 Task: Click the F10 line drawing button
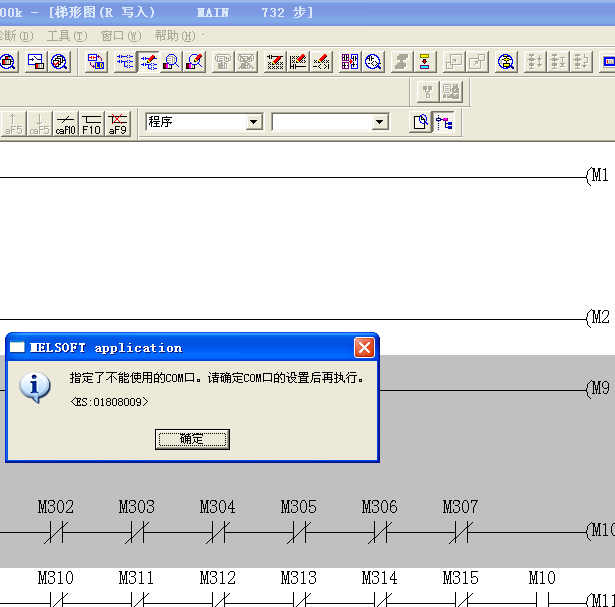(91, 123)
